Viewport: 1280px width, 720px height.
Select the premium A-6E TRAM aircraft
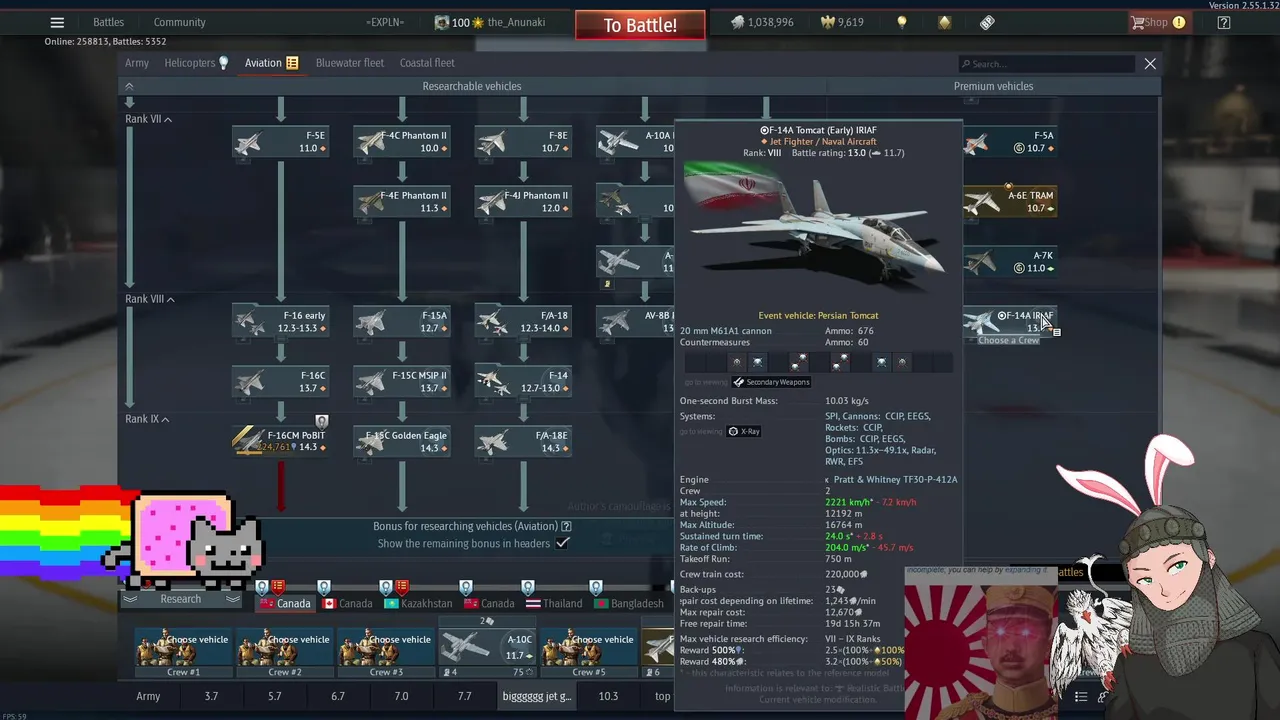[x=1010, y=201]
